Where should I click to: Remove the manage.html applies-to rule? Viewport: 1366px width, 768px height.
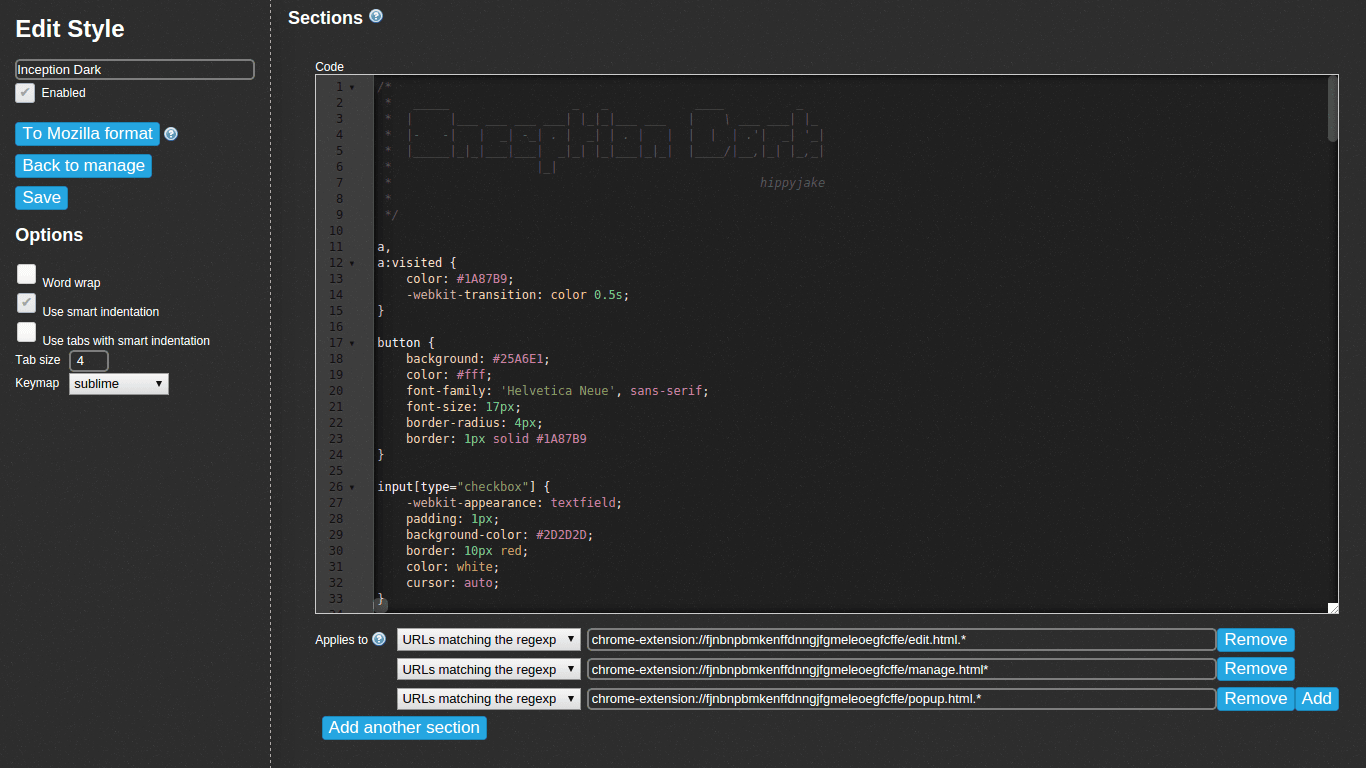click(x=1255, y=669)
